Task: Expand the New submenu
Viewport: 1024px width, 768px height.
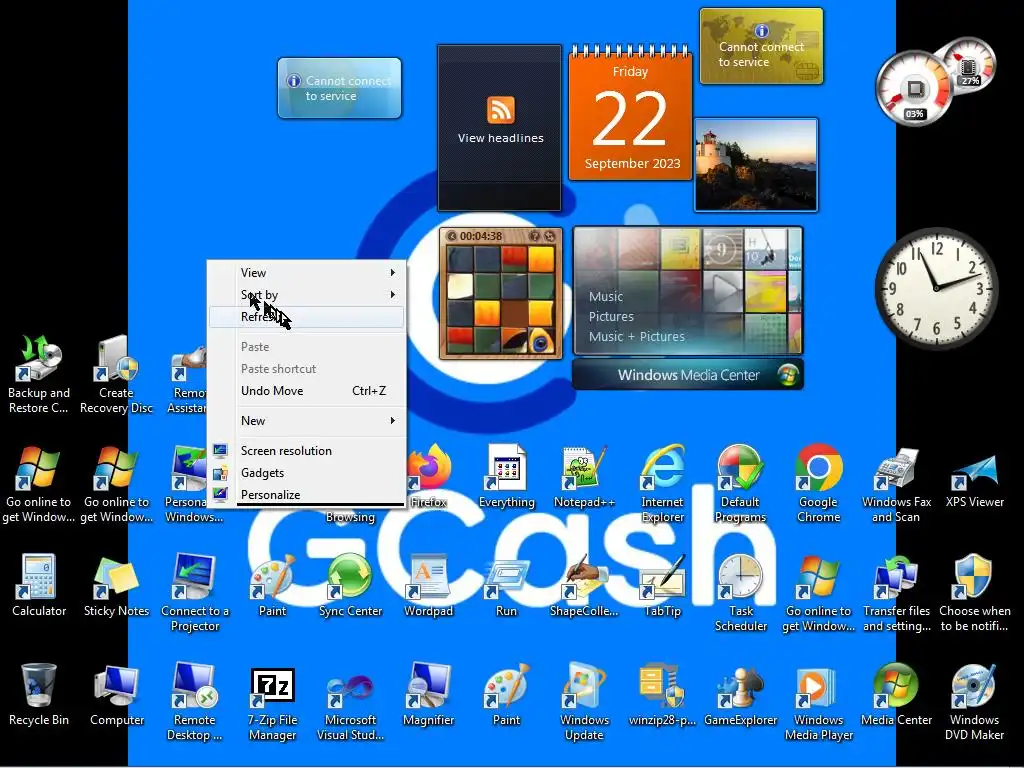Action: click(x=306, y=421)
